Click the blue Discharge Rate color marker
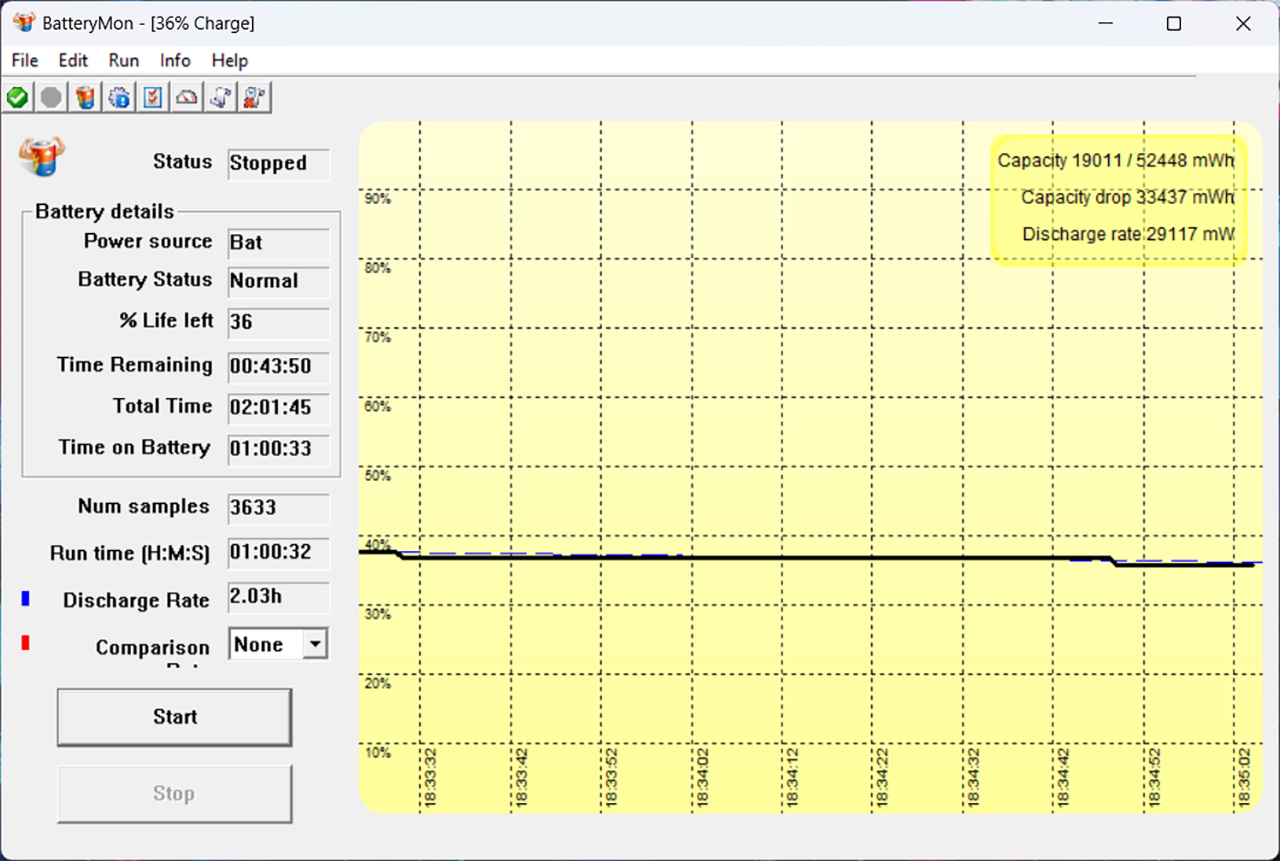The height and width of the screenshot is (861, 1280). click(x=25, y=599)
